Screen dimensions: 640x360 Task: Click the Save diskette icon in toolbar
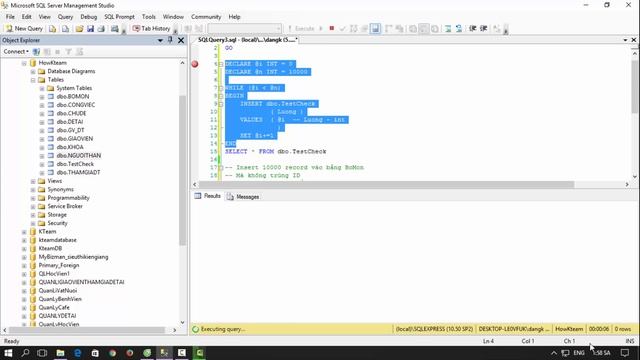(90, 29)
